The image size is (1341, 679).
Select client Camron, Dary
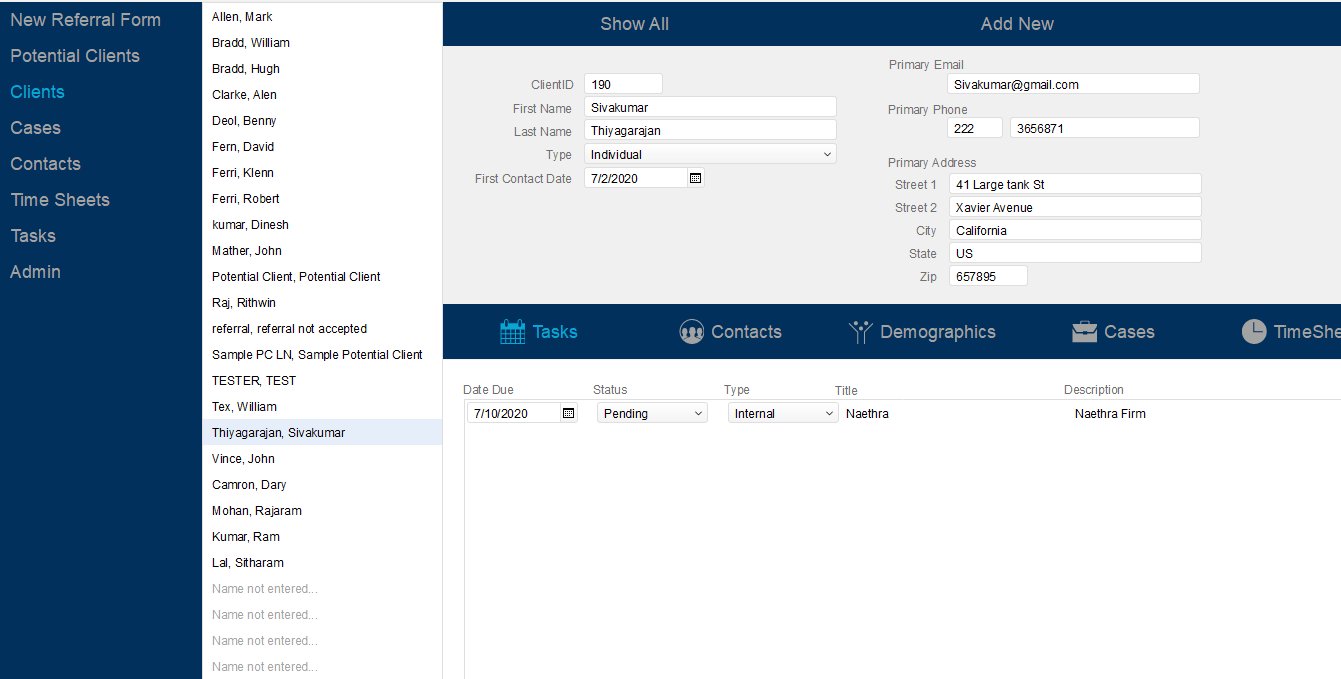click(x=322, y=485)
